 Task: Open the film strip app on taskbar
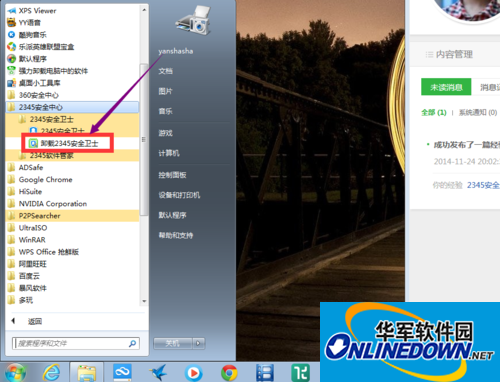265,373
